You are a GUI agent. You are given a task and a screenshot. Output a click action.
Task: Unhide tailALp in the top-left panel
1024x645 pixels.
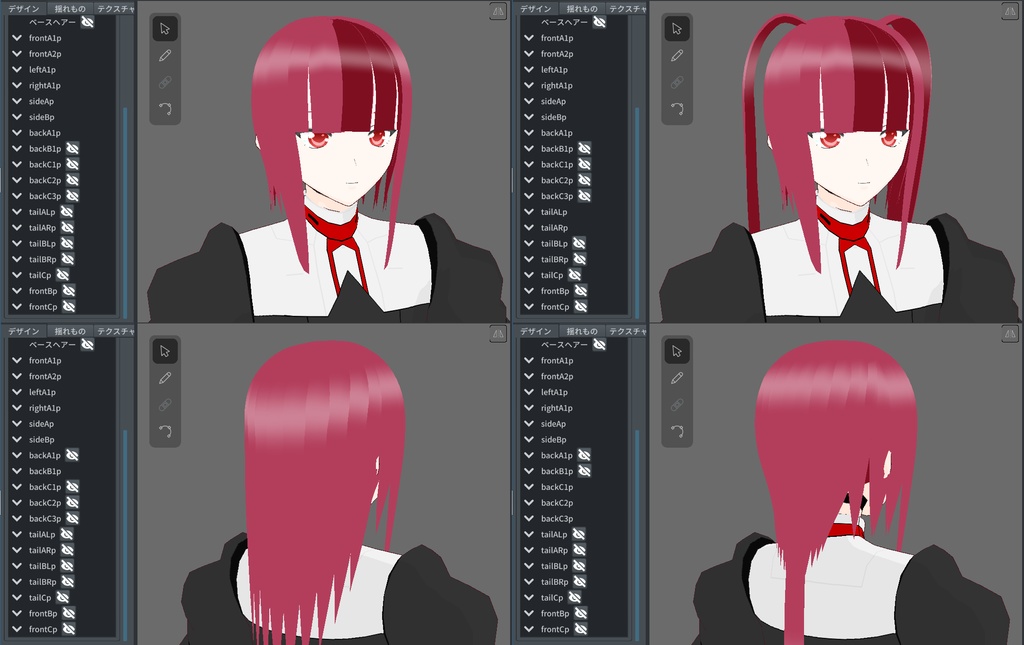tap(67, 212)
